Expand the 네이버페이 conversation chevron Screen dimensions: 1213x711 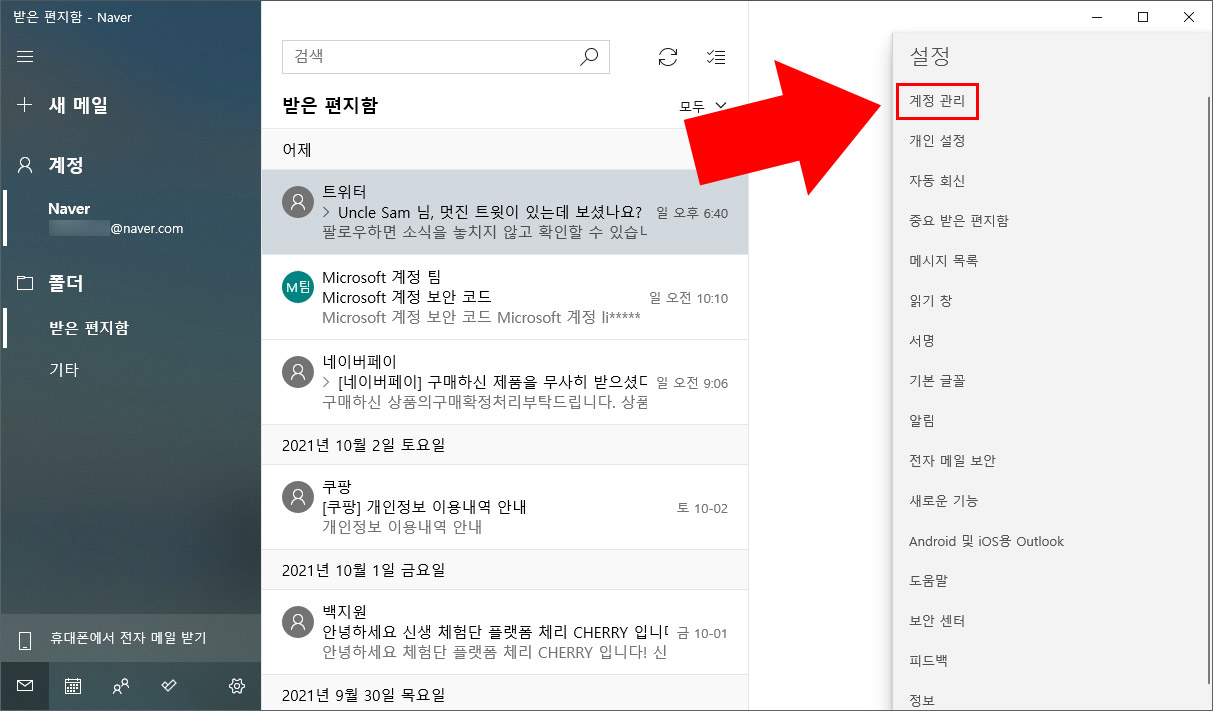point(327,383)
